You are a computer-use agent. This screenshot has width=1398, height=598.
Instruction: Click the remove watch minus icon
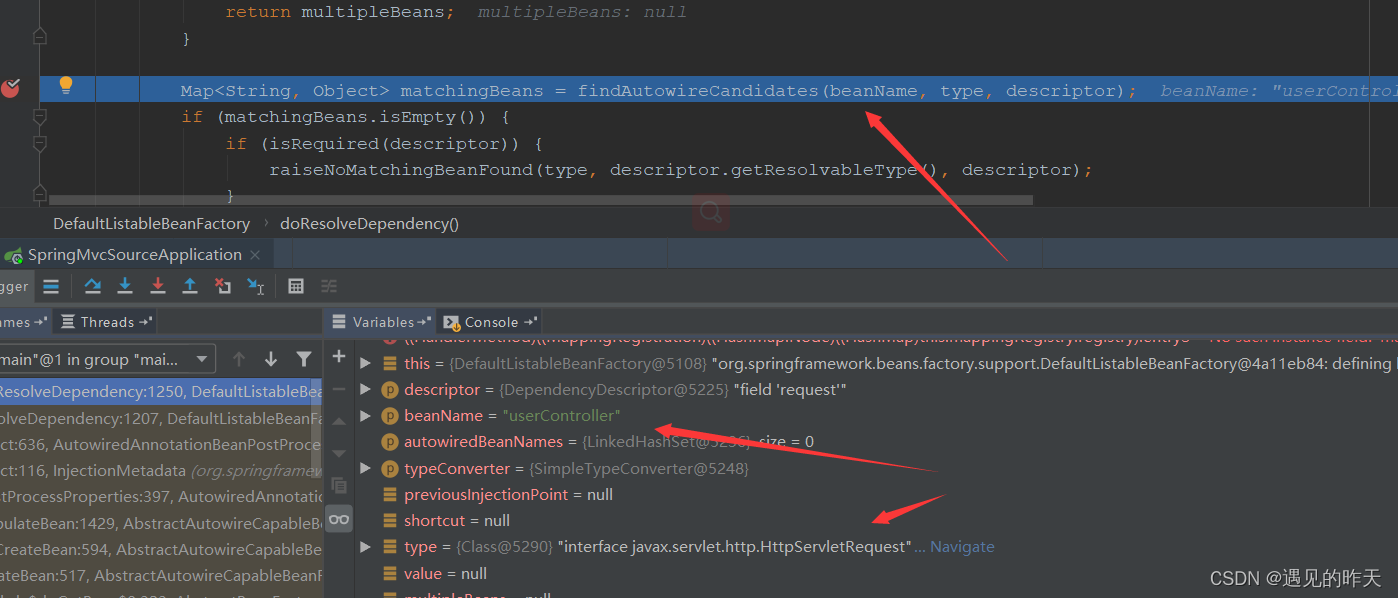(339, 389)
